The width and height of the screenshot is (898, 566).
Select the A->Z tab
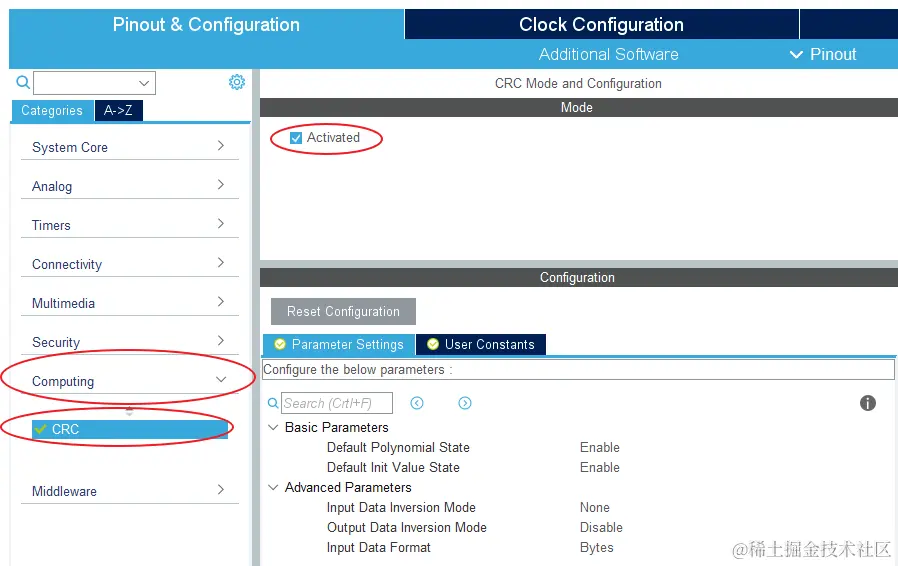click(119, 111)
